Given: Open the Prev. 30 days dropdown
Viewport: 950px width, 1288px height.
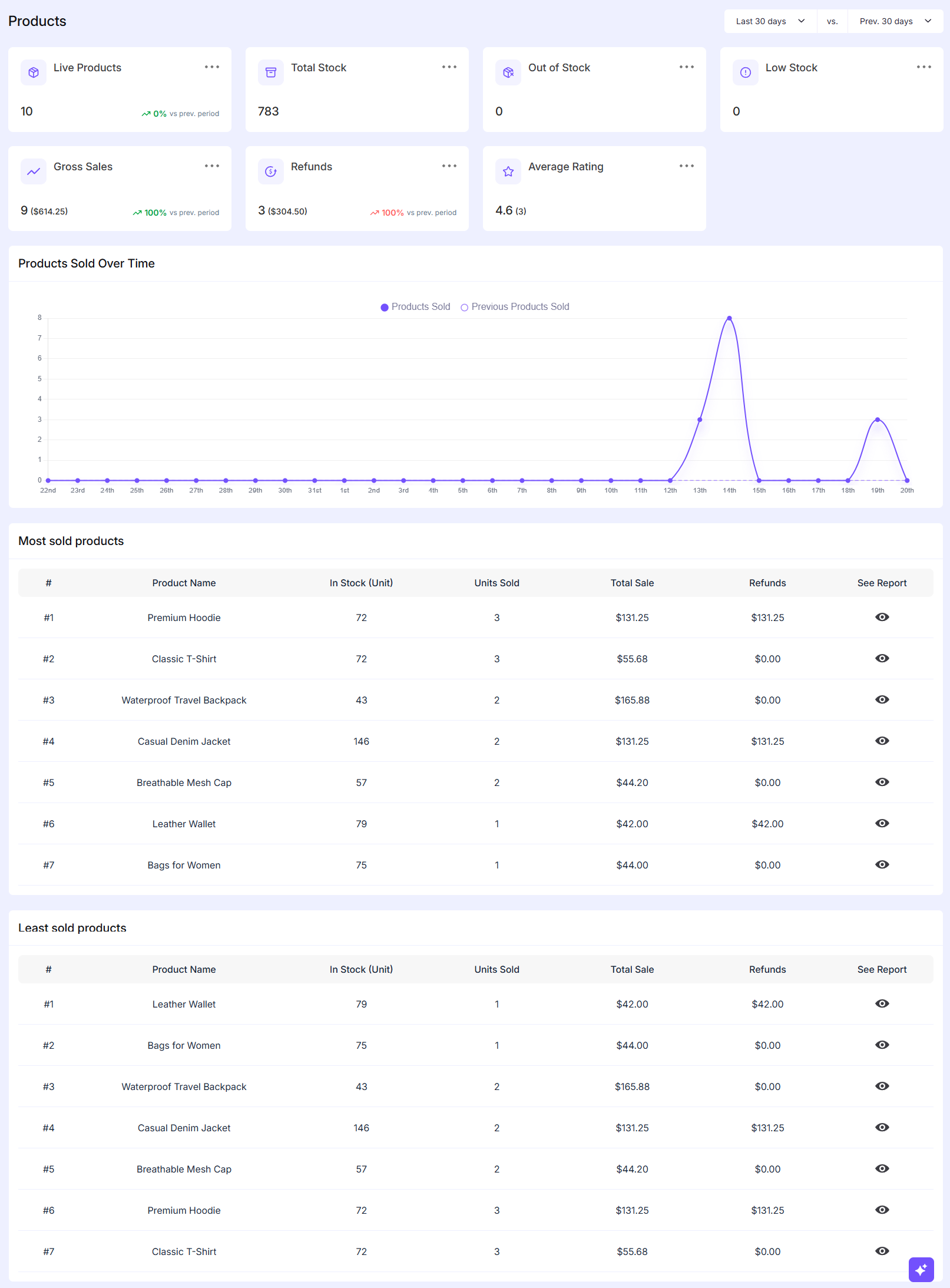Looking at the screenshot, I should (895, 21).
